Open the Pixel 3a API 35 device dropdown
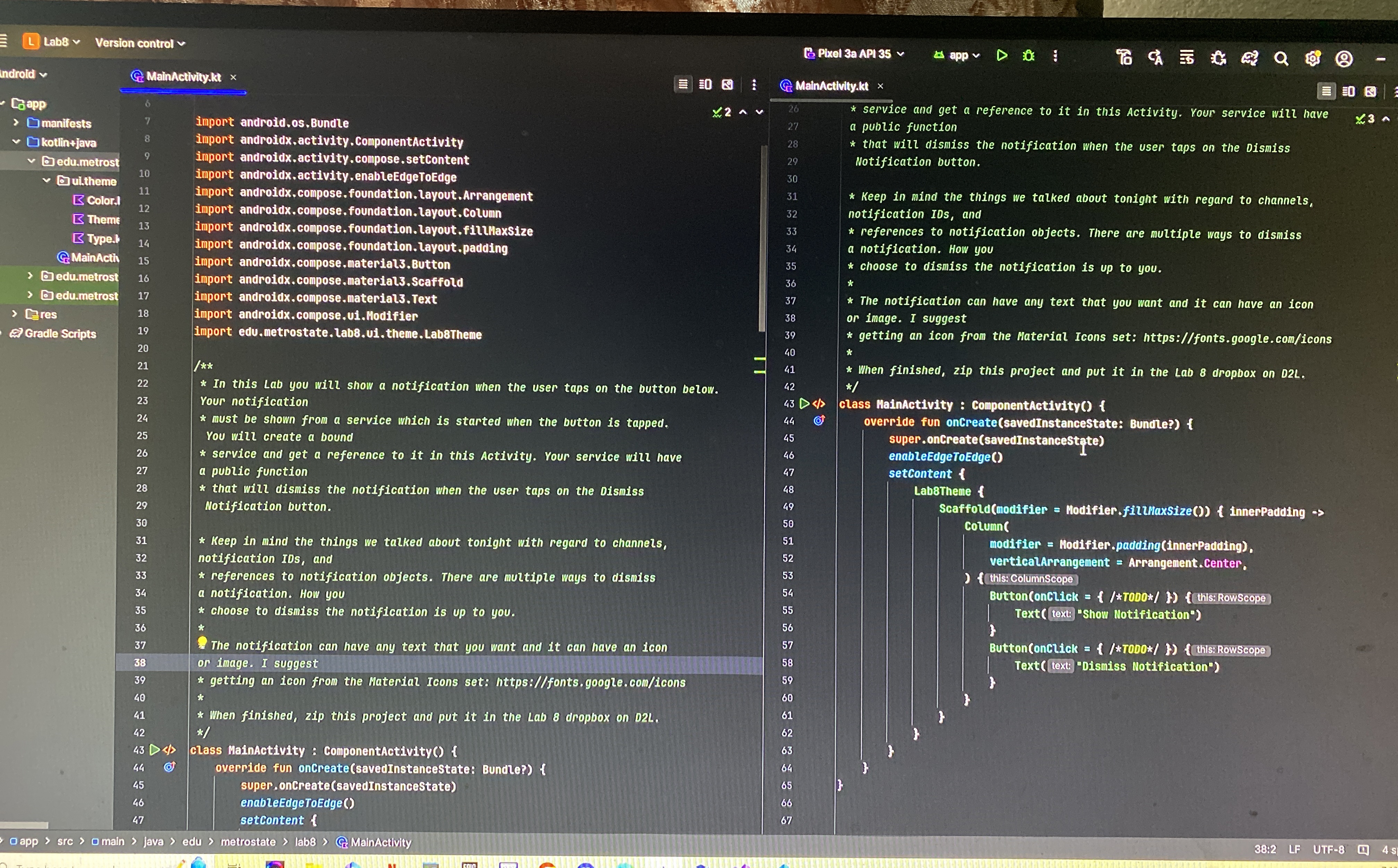 pyautogui.click(x=855, y=54)
